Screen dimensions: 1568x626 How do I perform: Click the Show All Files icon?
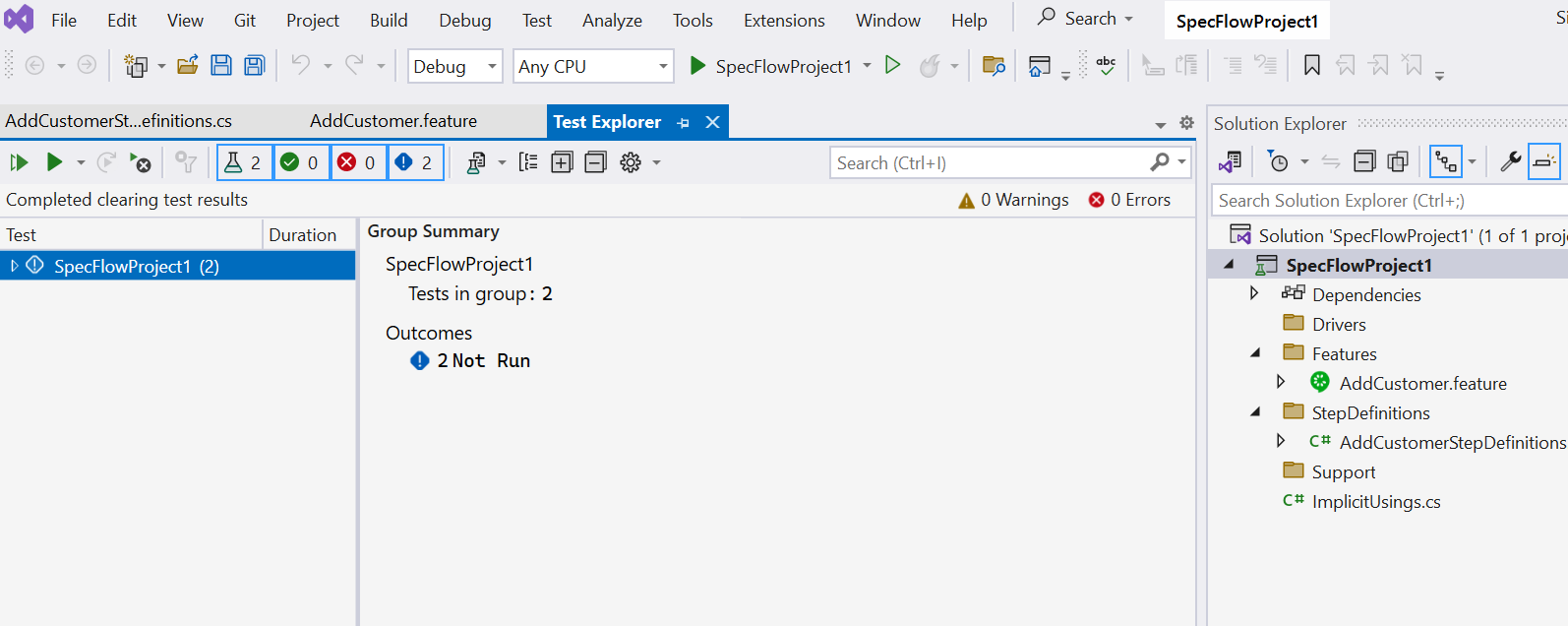[x=1398, y=161]
